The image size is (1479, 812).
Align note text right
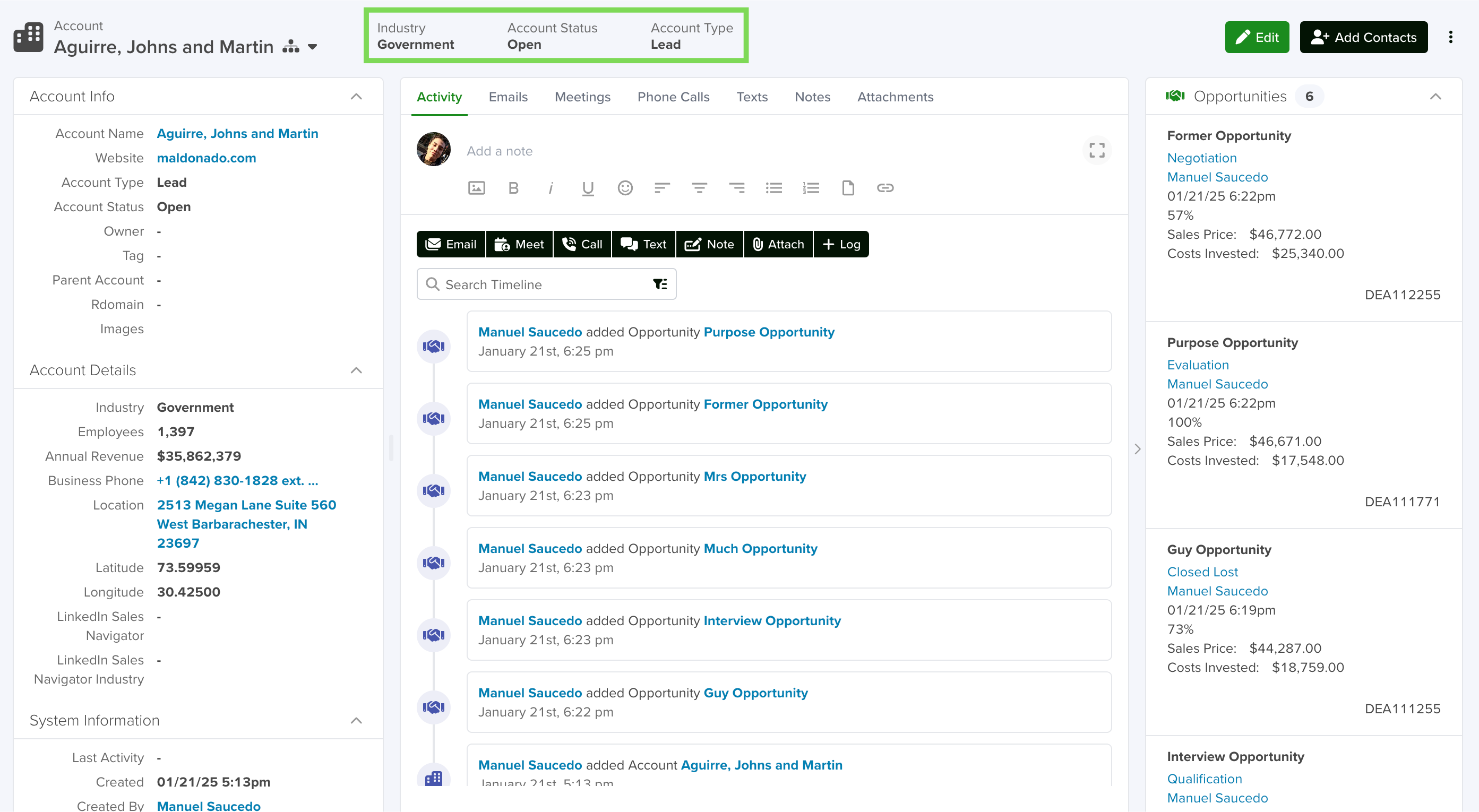(x=736, y=188)
